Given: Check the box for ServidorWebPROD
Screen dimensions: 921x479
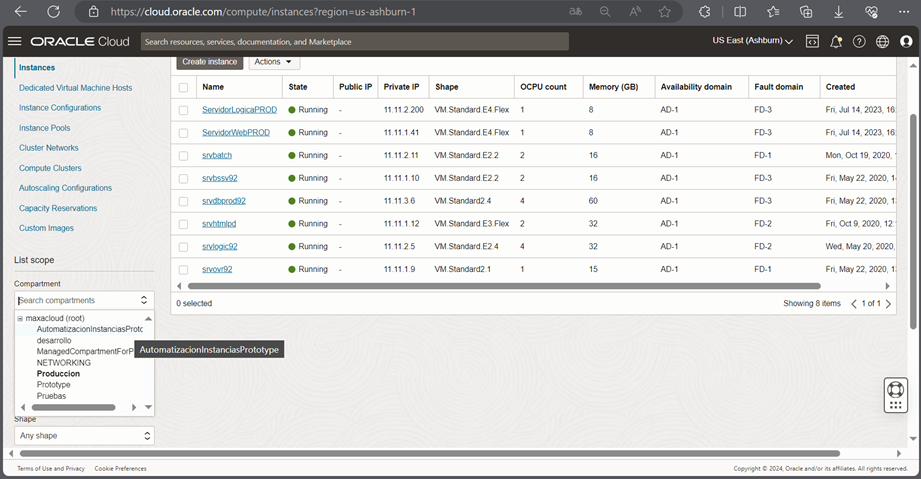Looking at the screenshot, I should tap(184, 133).
